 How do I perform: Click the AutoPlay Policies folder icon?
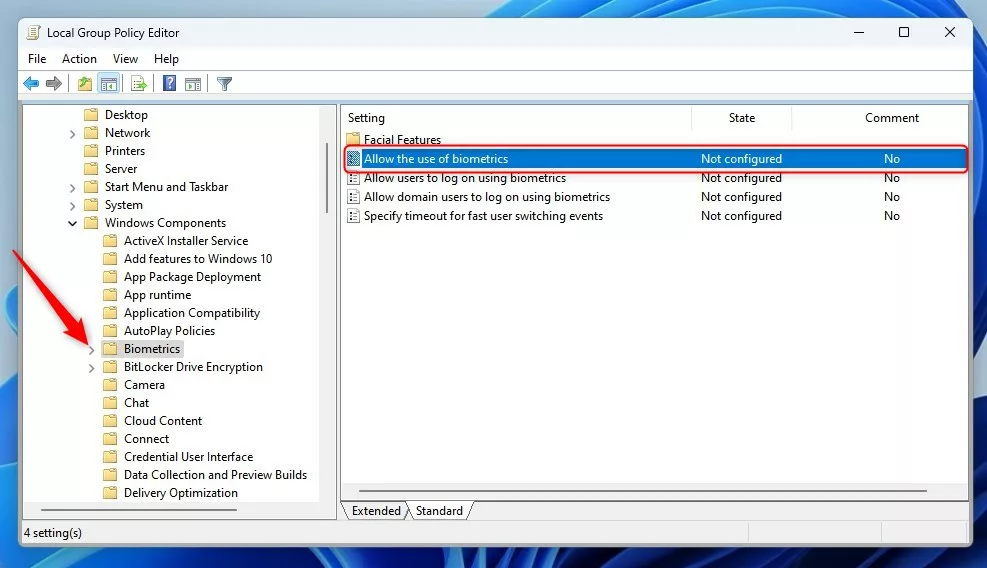point(110,330)
